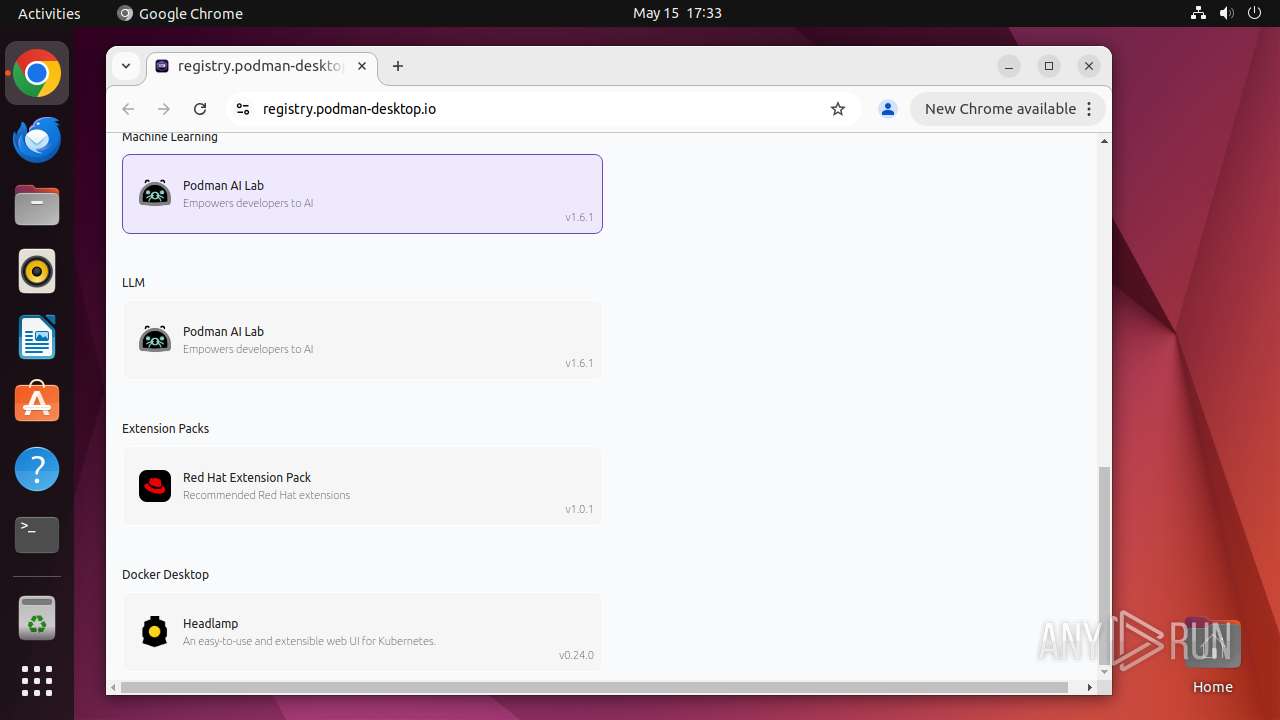Show Applications grid

click(37, 681)
